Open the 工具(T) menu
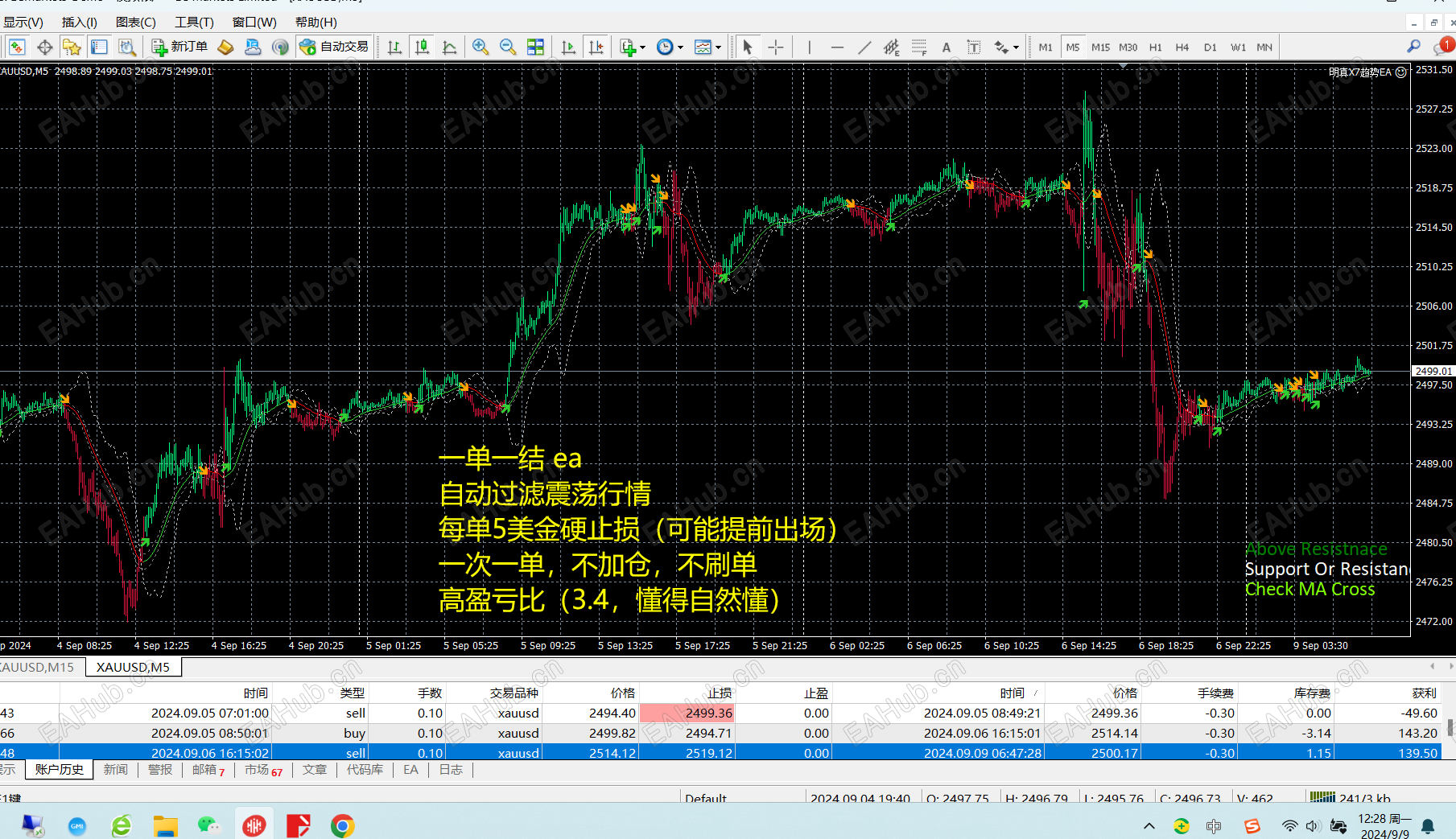Image resolution: width=1456 pixels, height=839 pixels. [x=194, y=23]
